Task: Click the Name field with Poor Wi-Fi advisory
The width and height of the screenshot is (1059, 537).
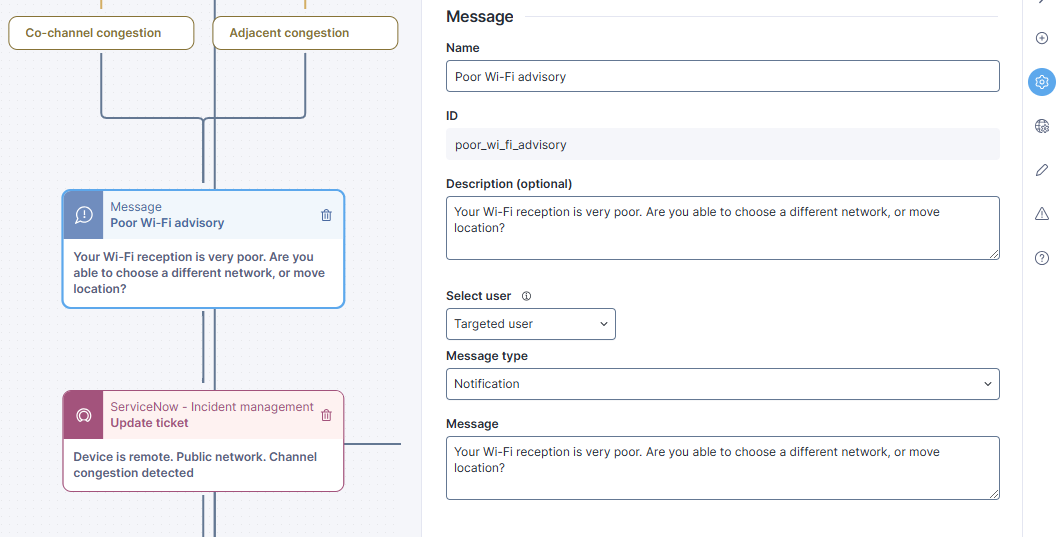Action: click(x=722, y=76)
